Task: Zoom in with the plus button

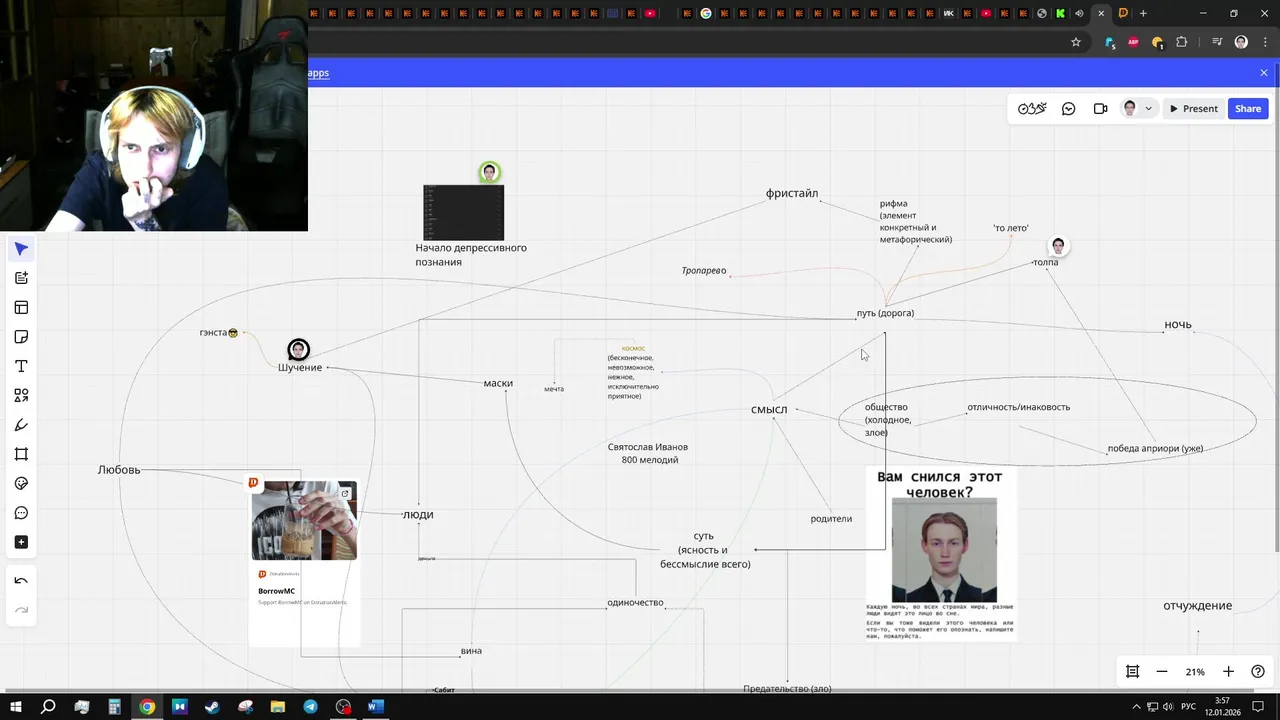Action: point(1229,672)
